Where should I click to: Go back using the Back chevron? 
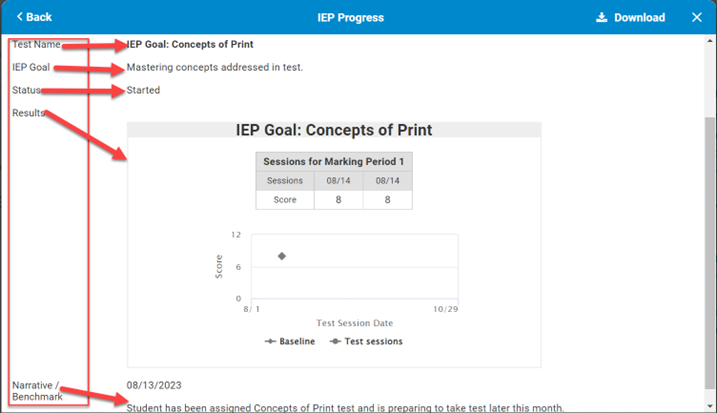[20, 17]
